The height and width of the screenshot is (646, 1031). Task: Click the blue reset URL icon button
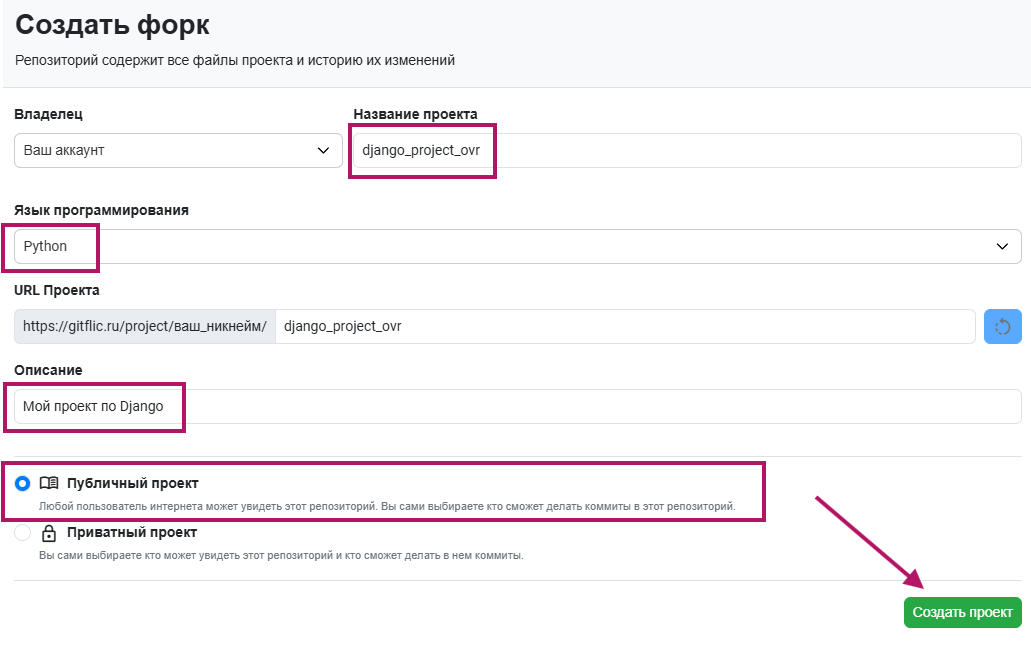(1003, 327)
